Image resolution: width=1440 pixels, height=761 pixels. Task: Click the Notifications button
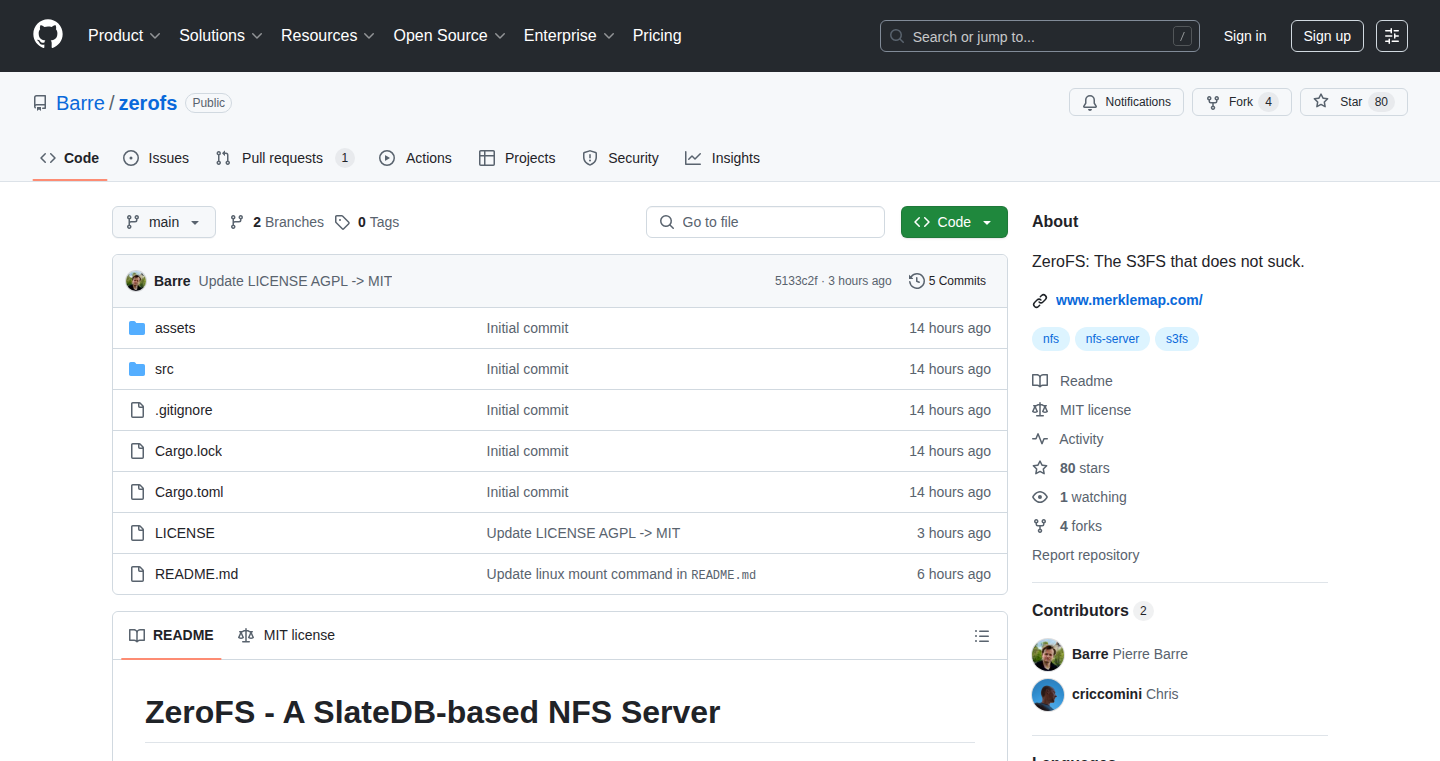pos(1127,102)
